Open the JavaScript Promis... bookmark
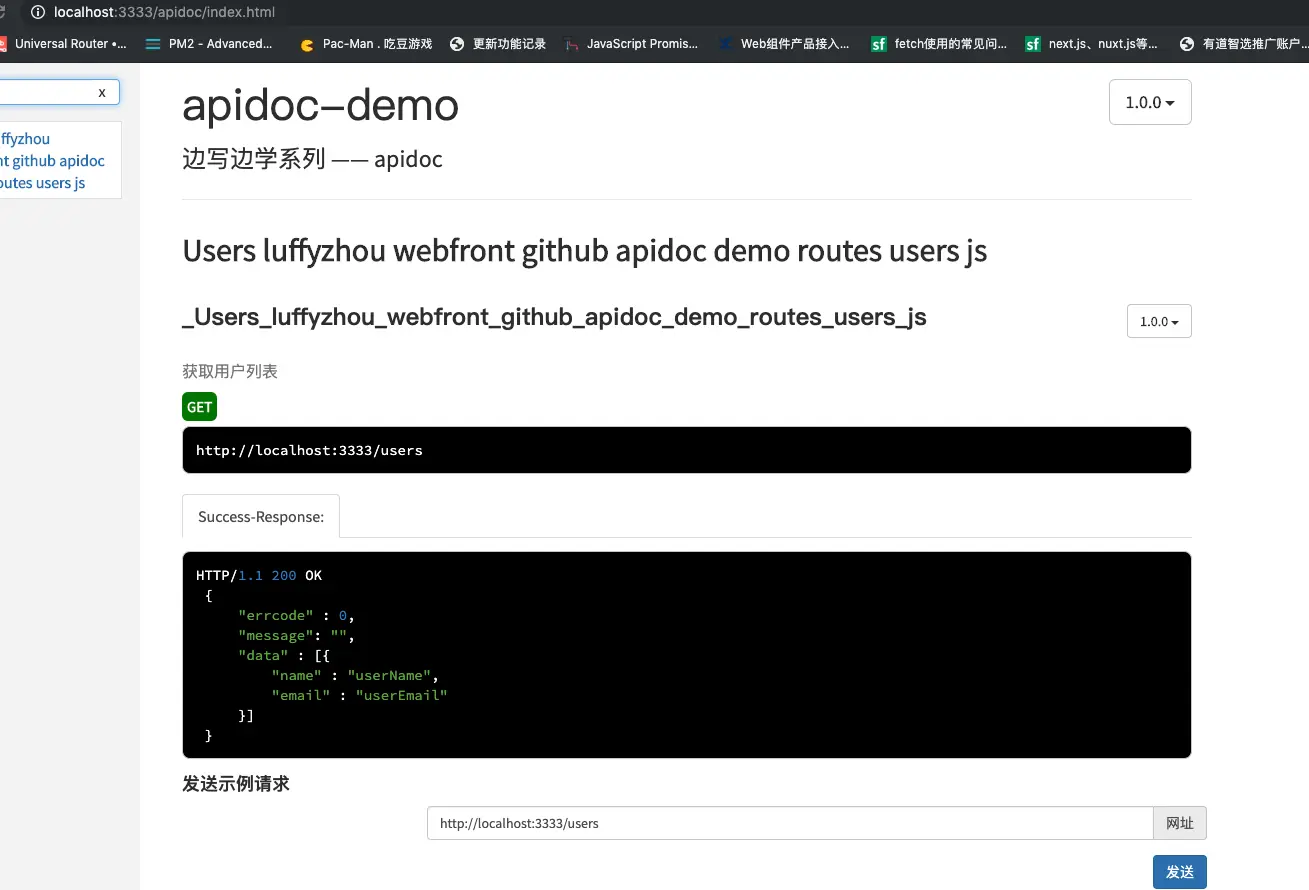 tap(631, 43)
